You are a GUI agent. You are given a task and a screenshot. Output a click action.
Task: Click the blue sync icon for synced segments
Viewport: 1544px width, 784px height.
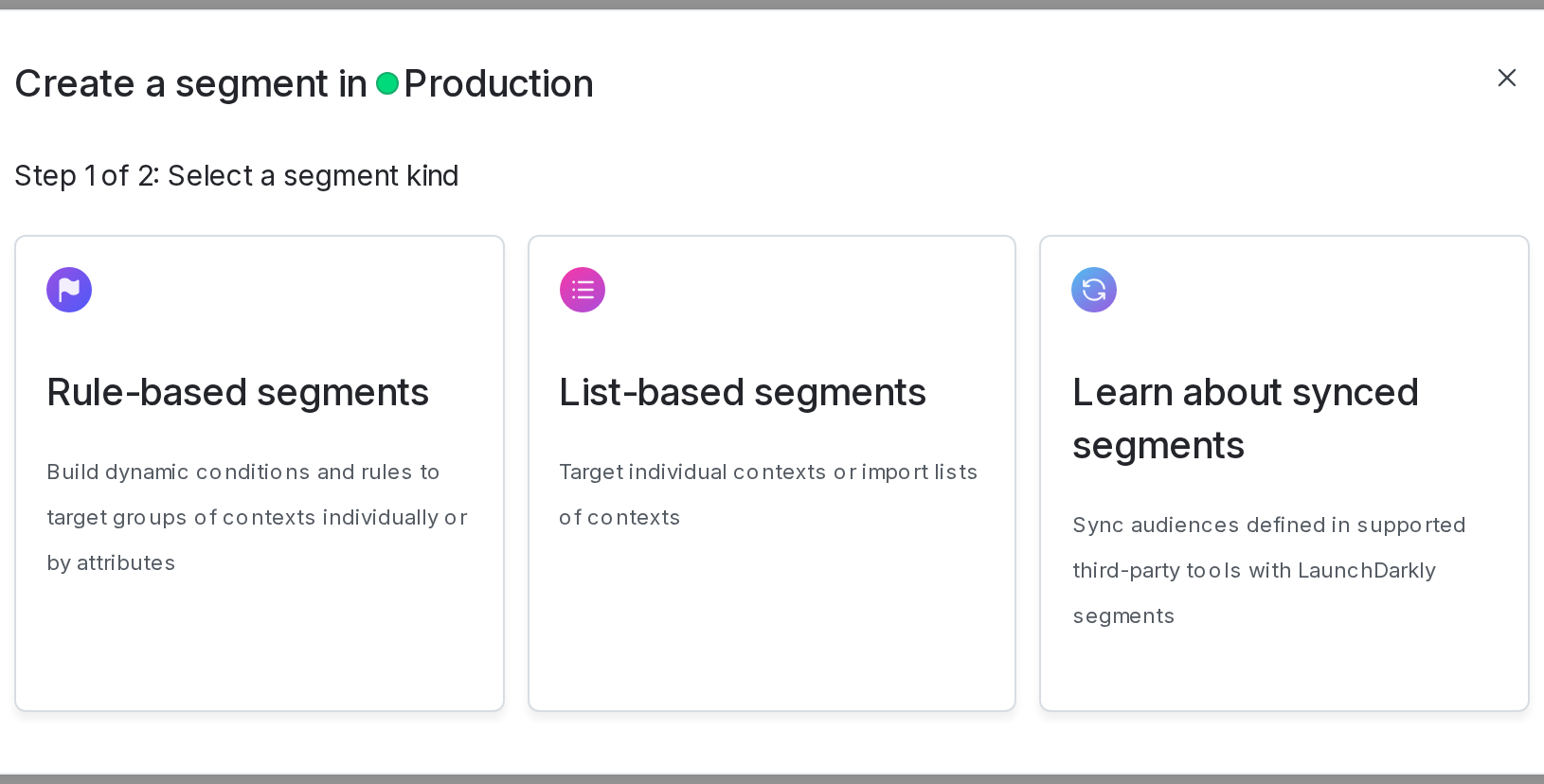1094,290
